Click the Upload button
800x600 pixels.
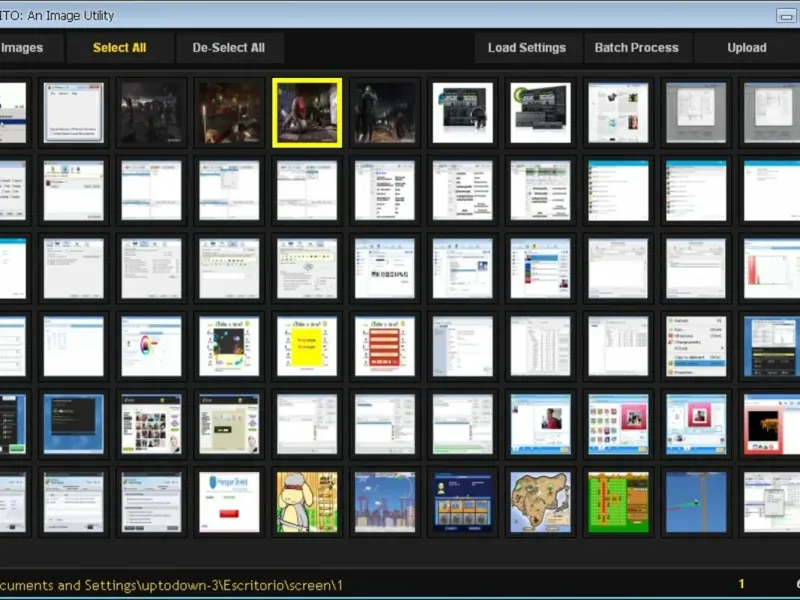tap(746, 47)
